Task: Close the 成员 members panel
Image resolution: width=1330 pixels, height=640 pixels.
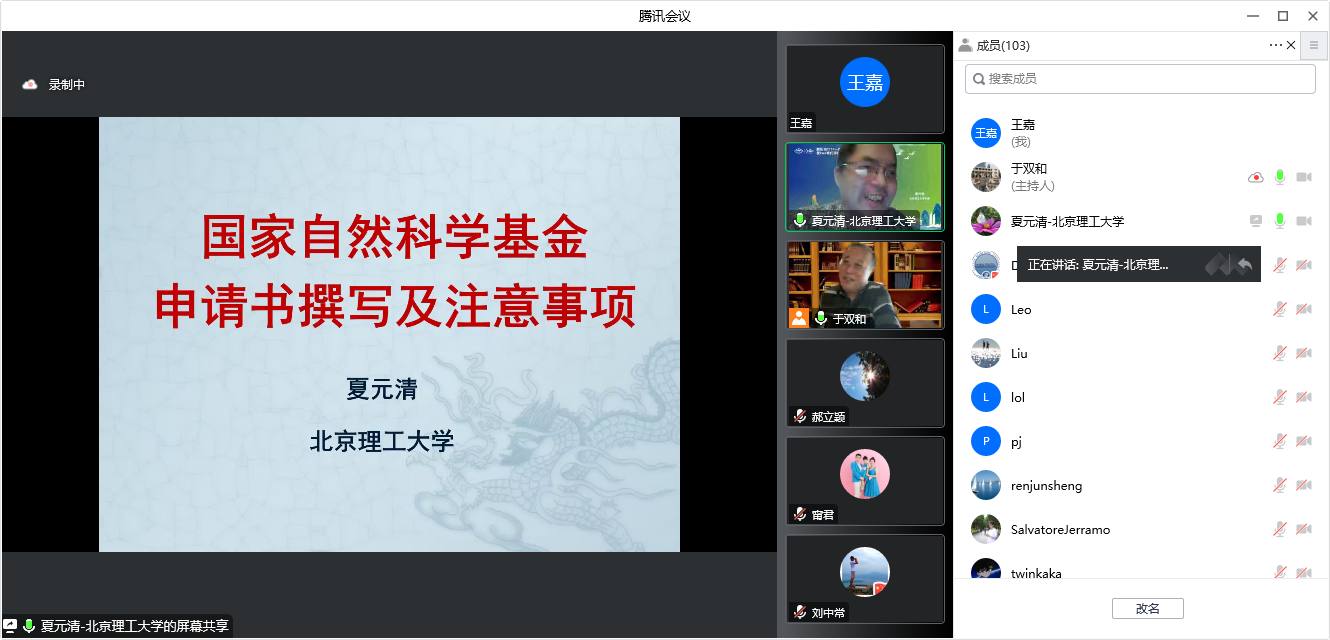Action: (1291, 45)
